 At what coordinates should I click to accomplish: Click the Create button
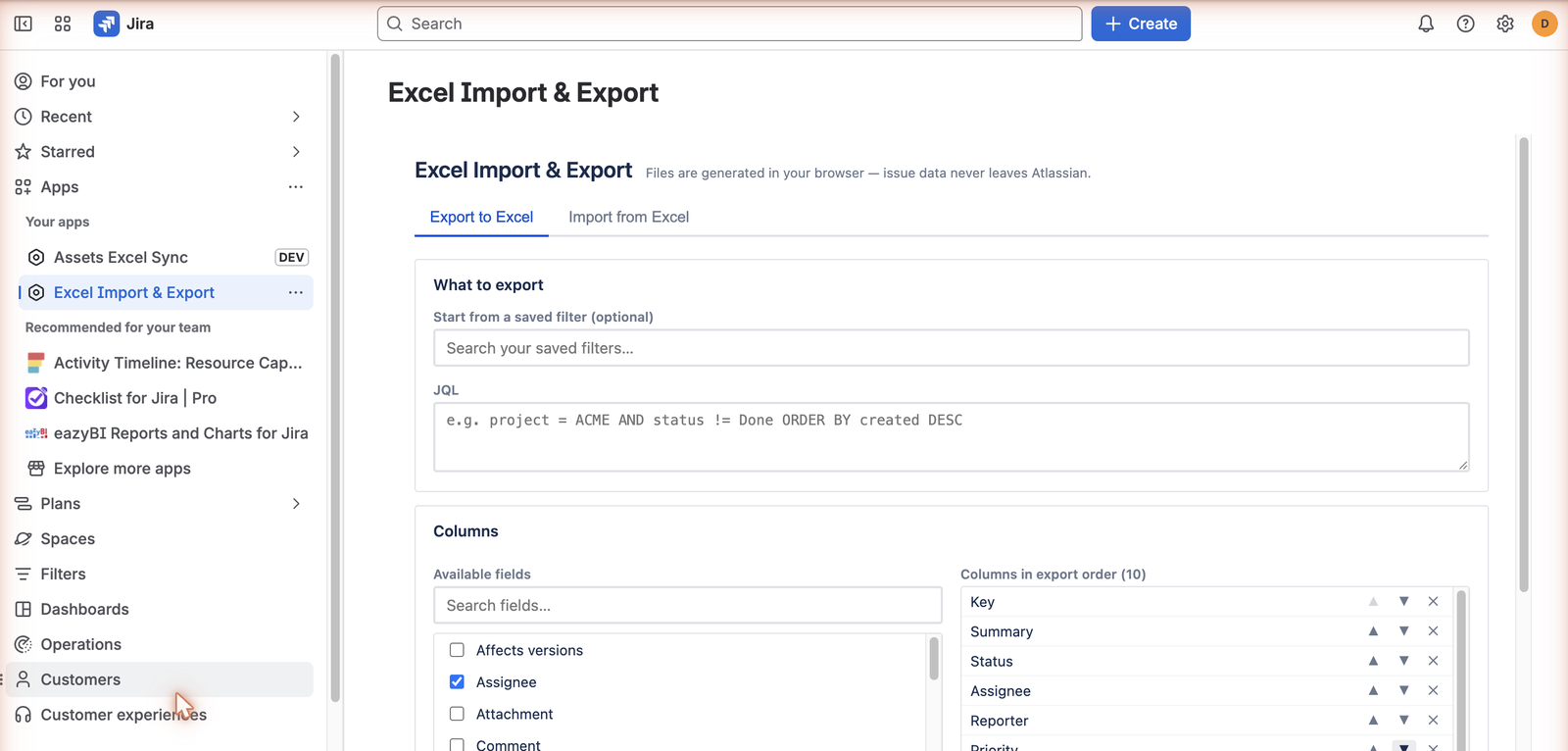[x=1141, y=24]
